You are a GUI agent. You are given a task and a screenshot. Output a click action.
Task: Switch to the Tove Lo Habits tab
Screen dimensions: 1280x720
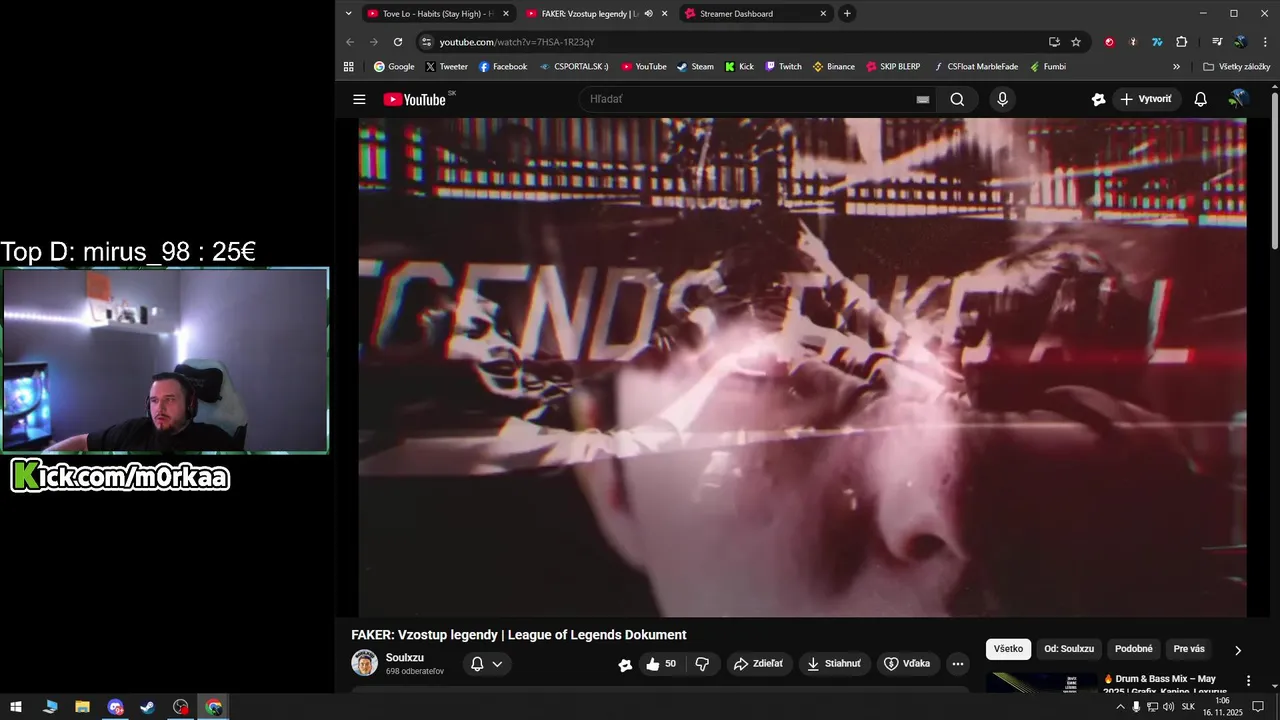438,13
